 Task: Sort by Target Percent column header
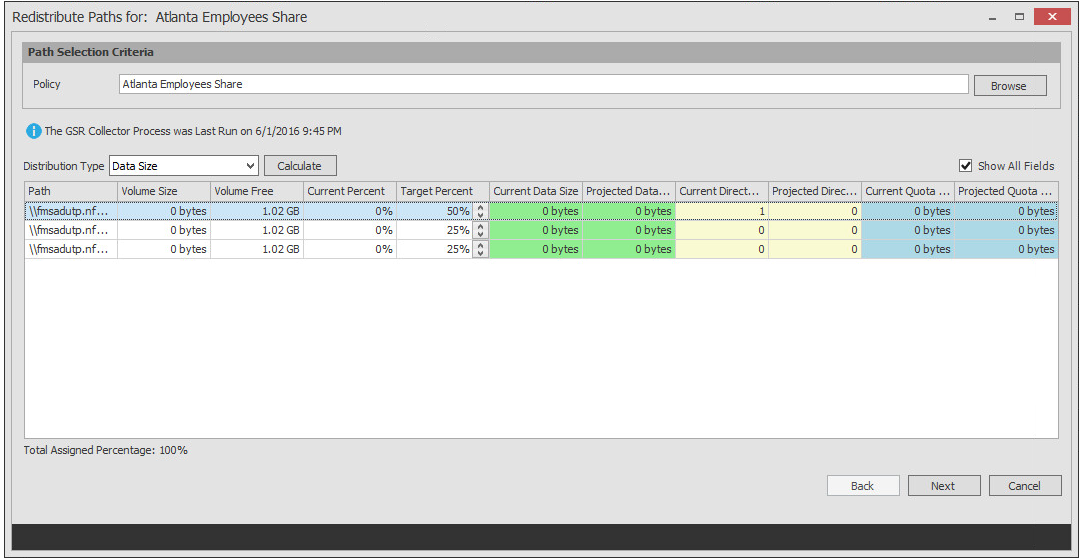(x=443, y=191)
